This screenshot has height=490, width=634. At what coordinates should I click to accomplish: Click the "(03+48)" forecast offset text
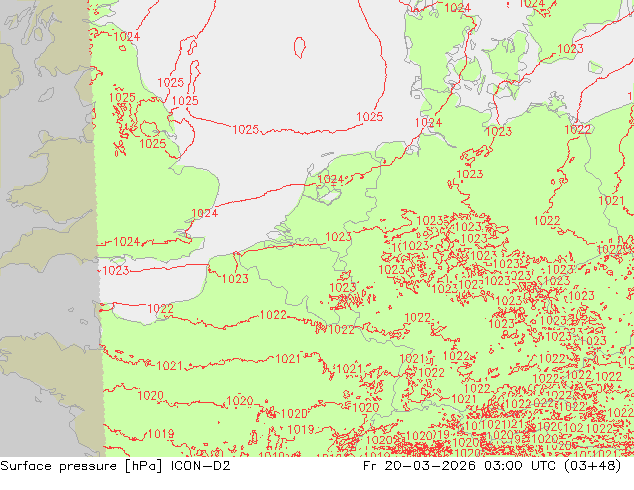point(593,466)
